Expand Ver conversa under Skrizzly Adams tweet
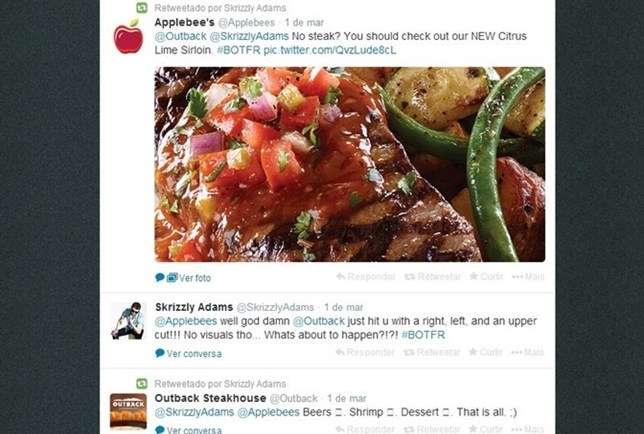644x434 pixels. coord(194,354)
